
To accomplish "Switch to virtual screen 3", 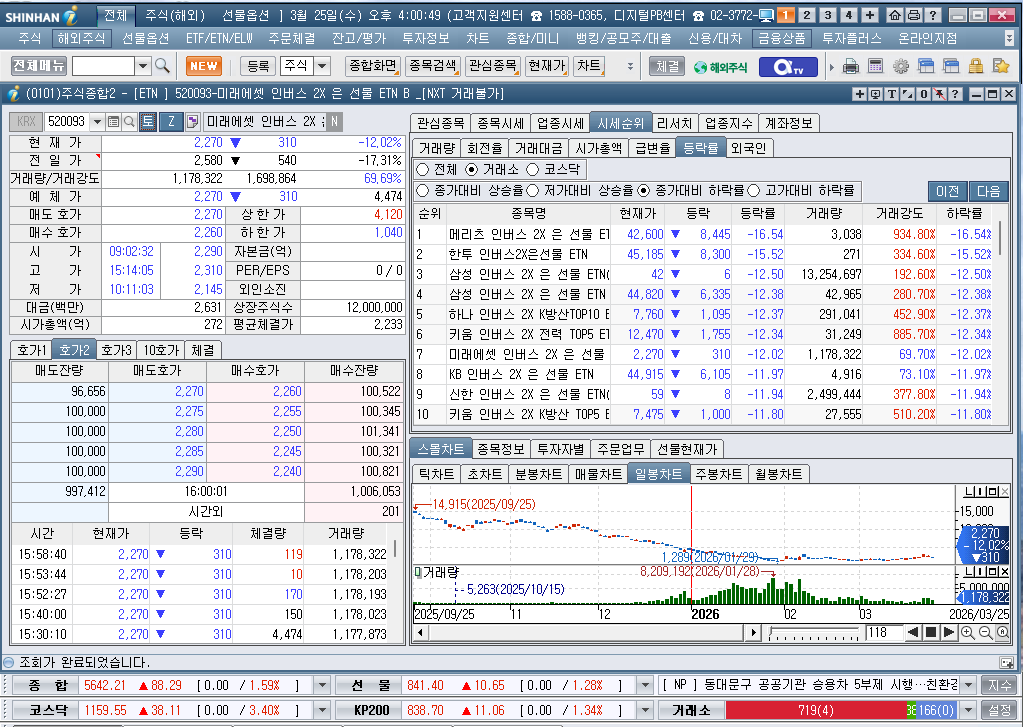I will pyautogui.click(x=828, y=15).
